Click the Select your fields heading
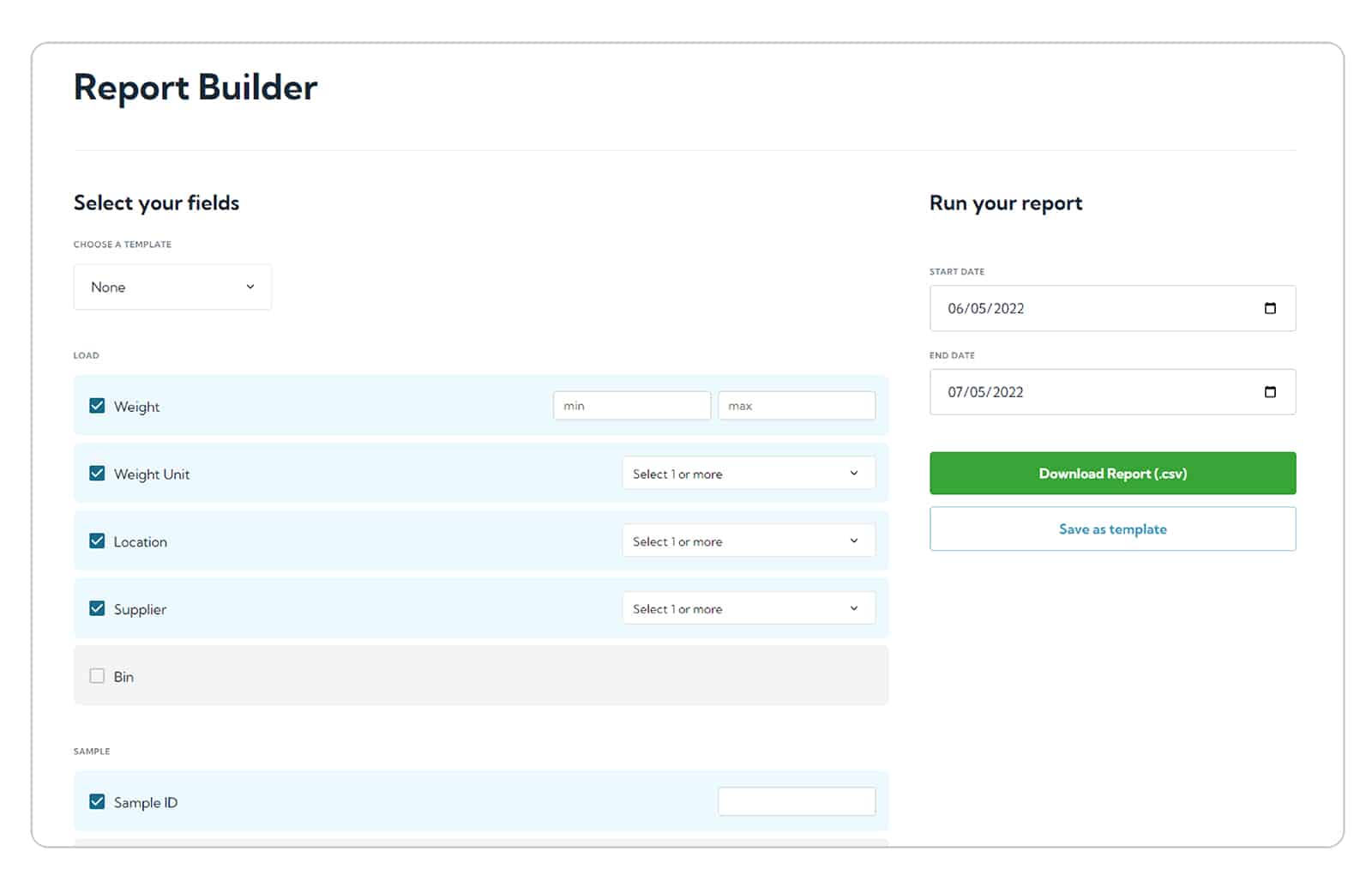The image size is (1372, 888). 156,203
